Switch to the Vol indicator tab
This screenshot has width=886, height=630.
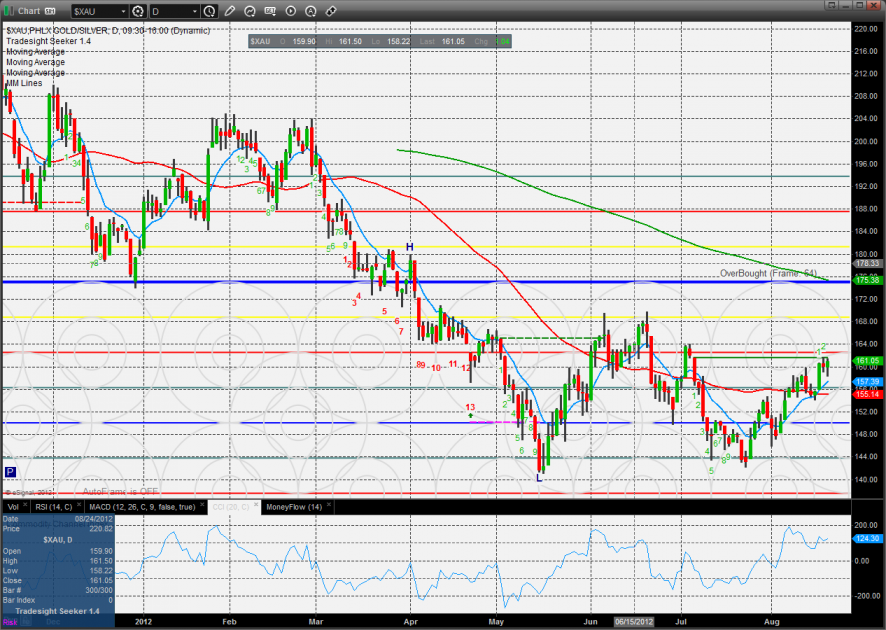12,507
